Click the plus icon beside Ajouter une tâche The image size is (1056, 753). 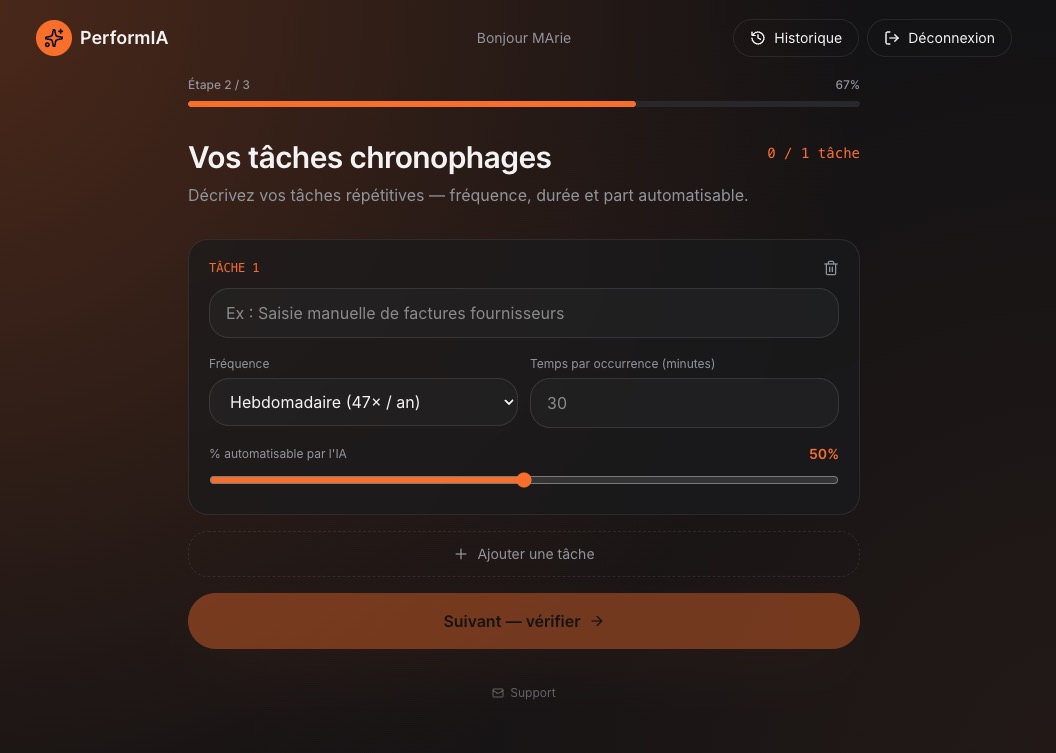[x=461, y=554]
